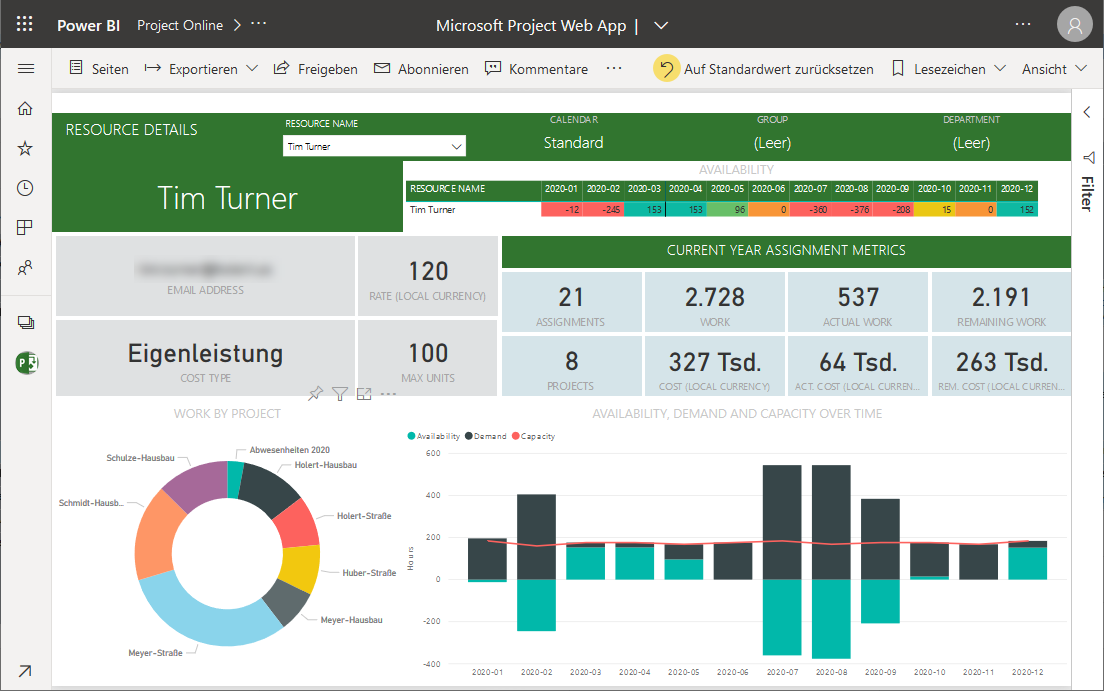This screenshot has width=1104, height=691.
Task: Click the 8 Projects card
Action: click(x=571, y=366)
